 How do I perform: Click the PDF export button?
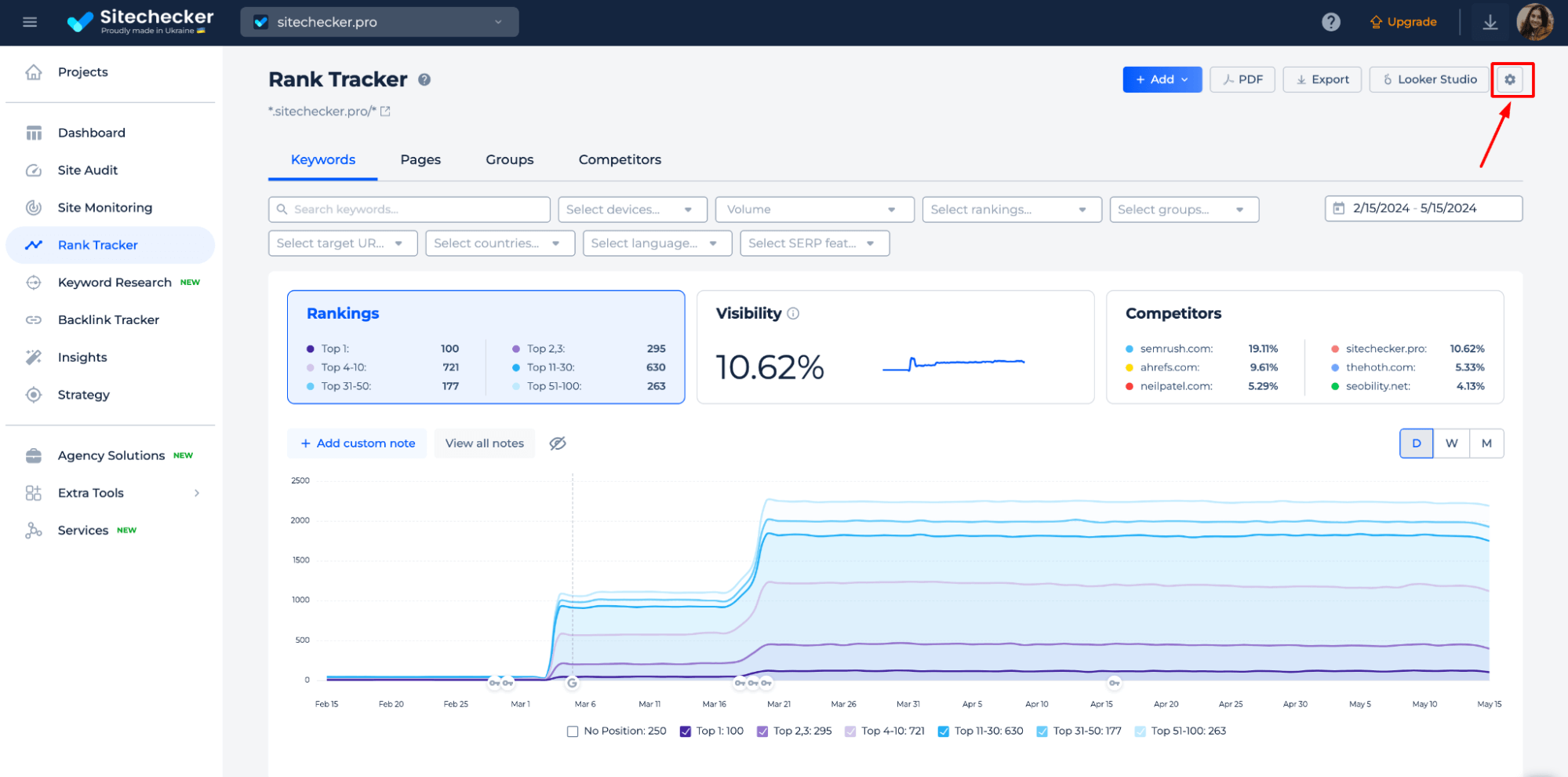[x=1242, y=79]
